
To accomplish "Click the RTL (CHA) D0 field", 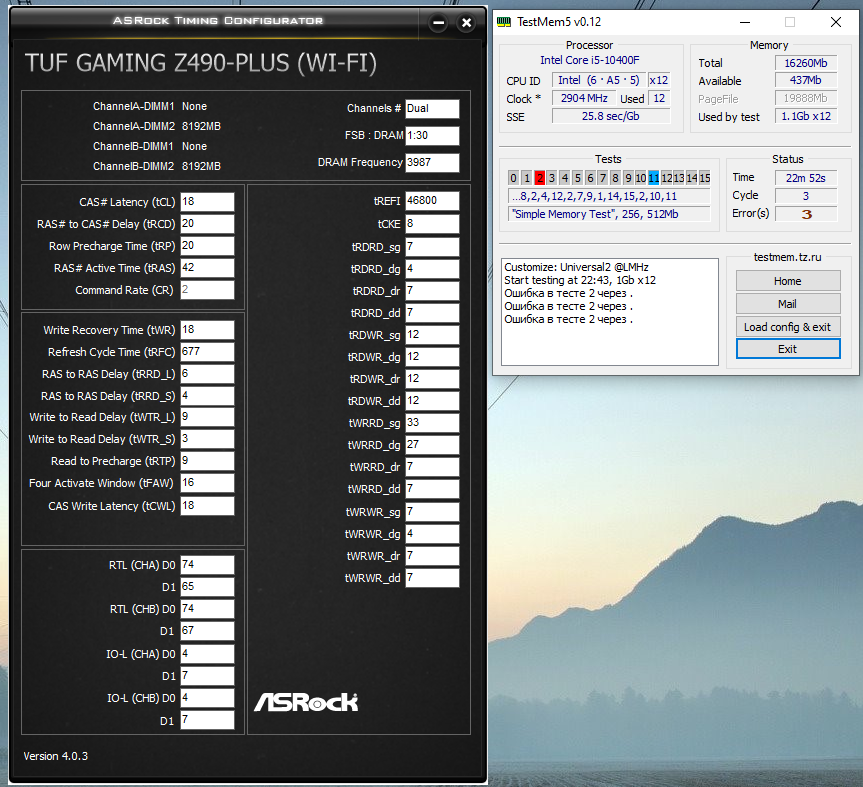I will coord(207,565).
